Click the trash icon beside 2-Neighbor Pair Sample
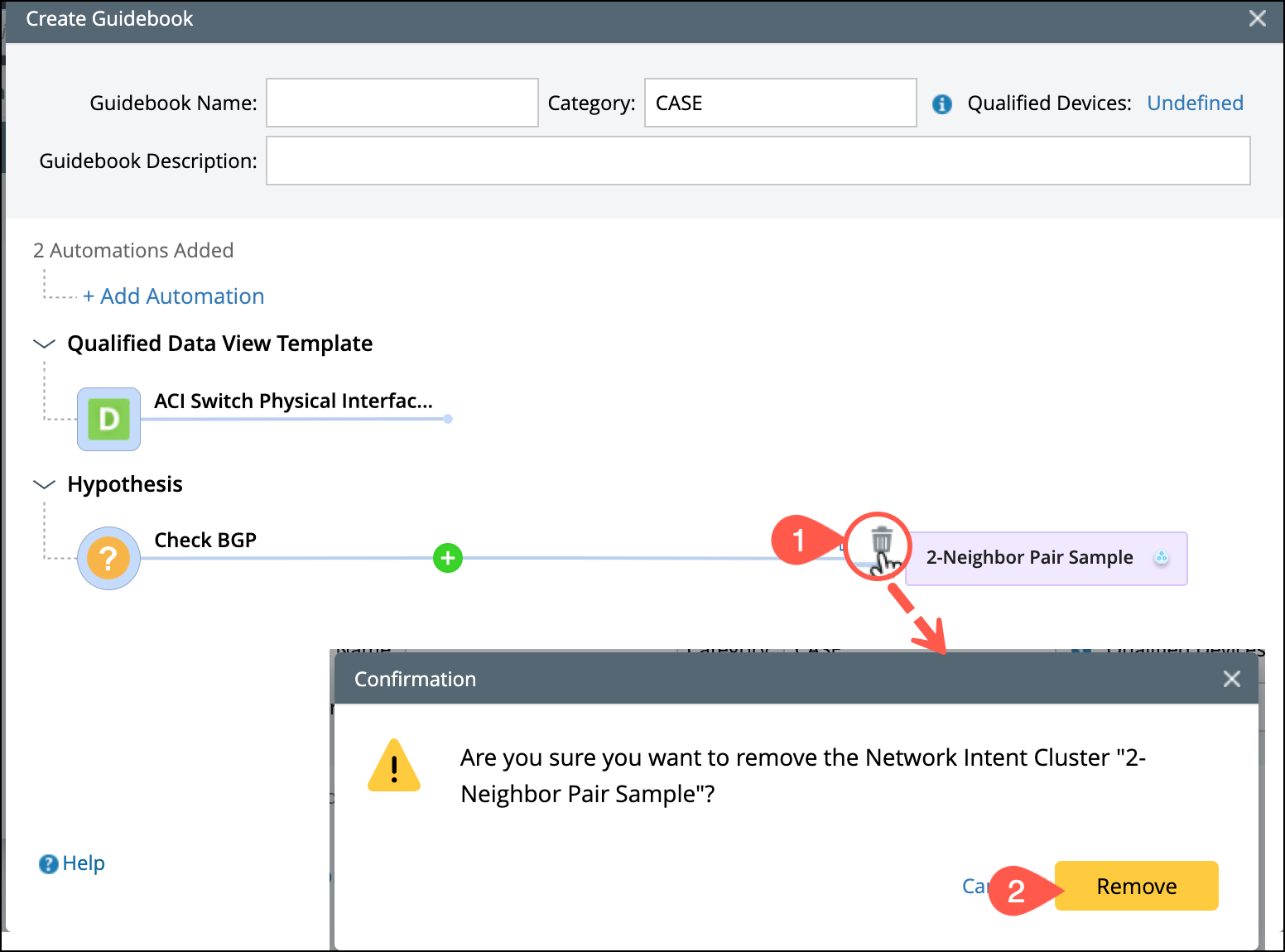This screenshot has width=1285, height=952. [x=881, y=541]
